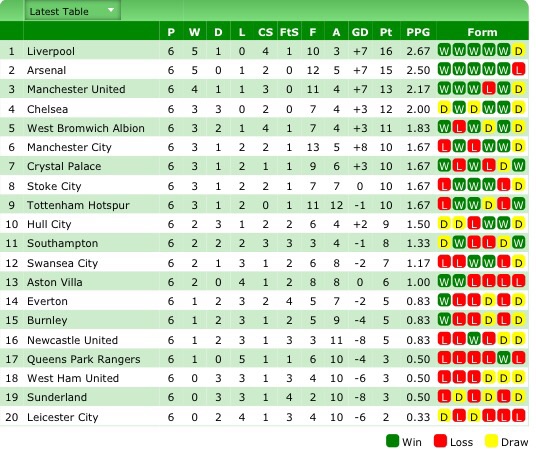The width and height of the screenshot is (536, 458).
Task: Click the Form column header
Action: [x=482, y=32]
